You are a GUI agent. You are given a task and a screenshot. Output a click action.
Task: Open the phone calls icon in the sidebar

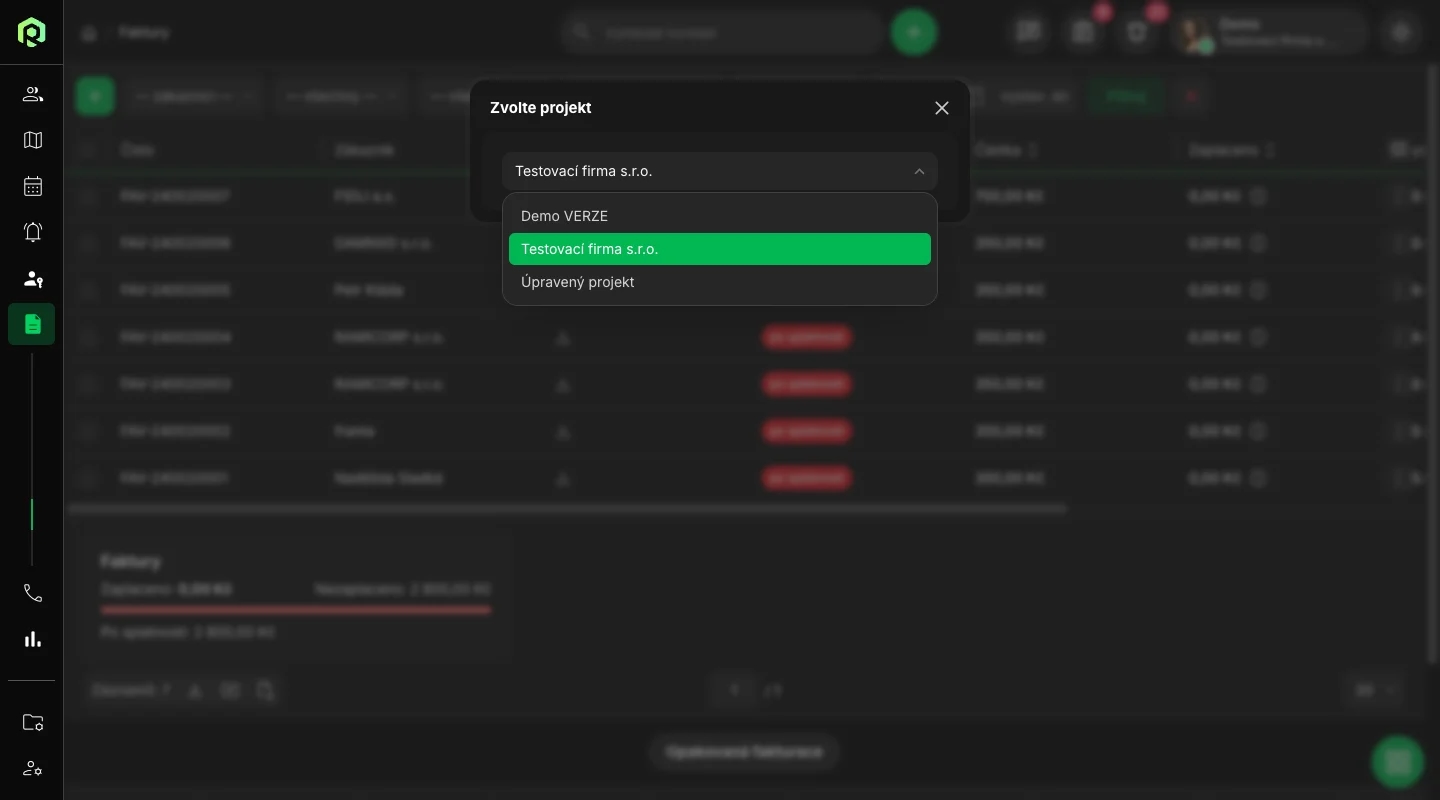point(32,593)
